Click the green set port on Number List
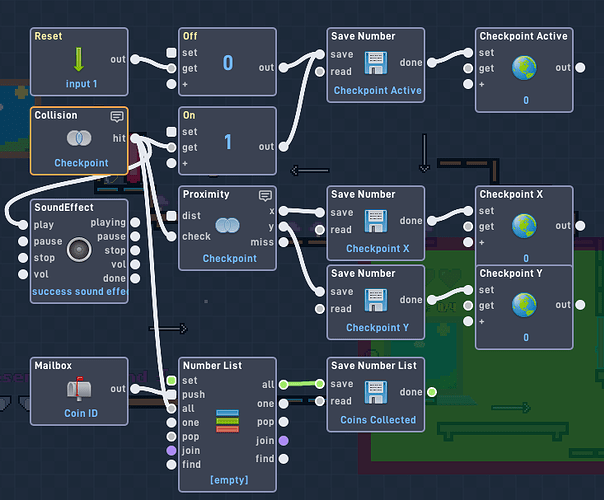 [171, 381]
